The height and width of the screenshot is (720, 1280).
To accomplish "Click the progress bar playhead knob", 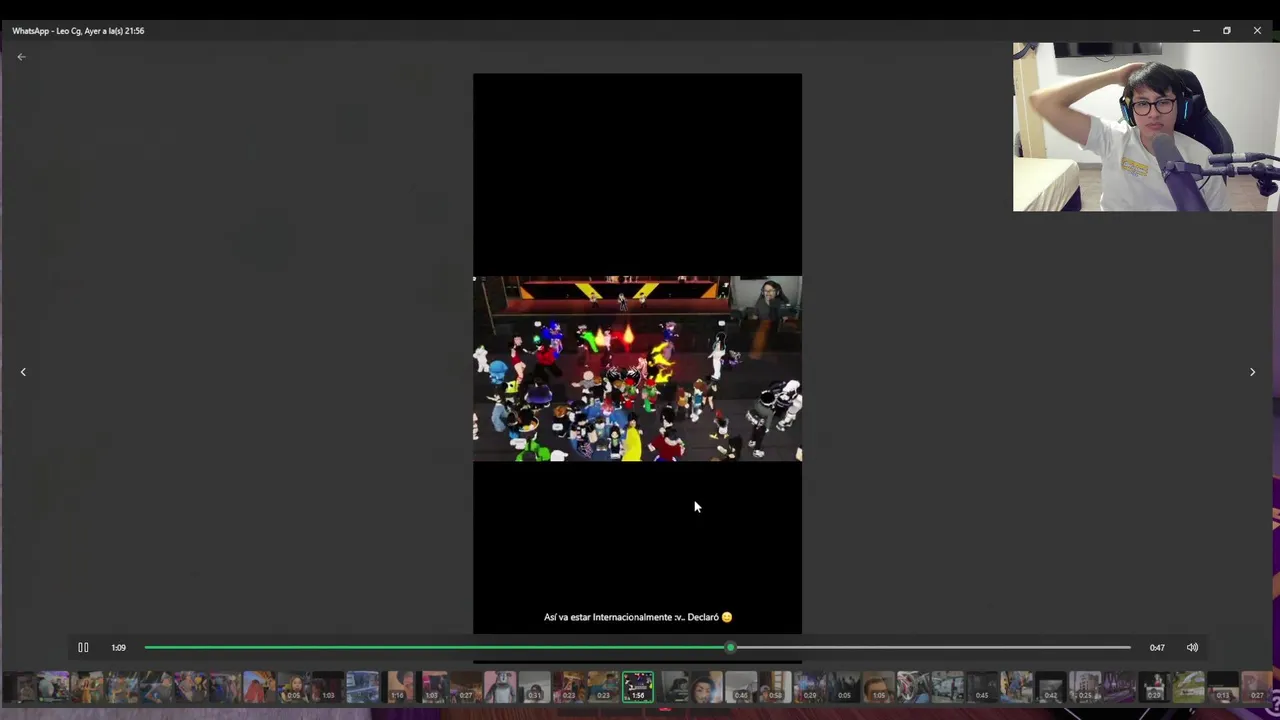I will coord(730,647).
